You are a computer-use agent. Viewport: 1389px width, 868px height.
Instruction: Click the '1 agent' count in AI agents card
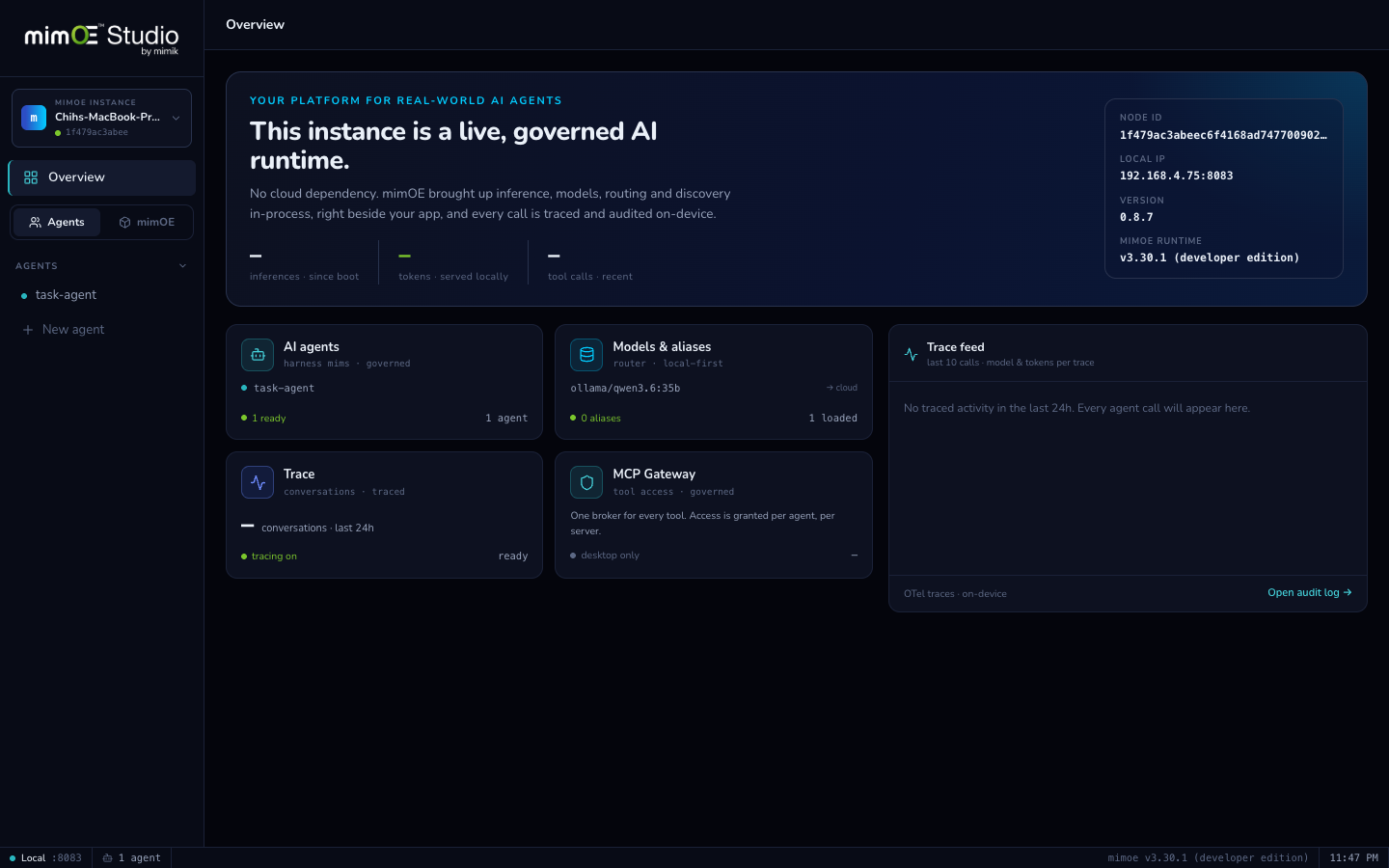coord(506,419)
